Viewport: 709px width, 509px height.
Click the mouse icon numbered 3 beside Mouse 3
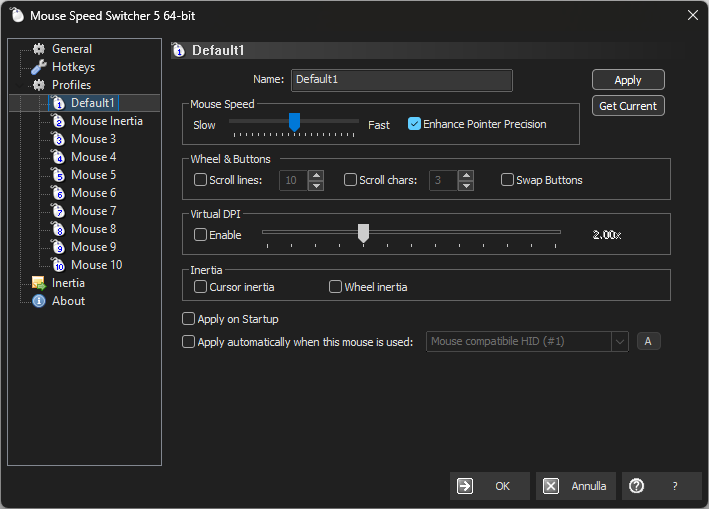(58, 139)
